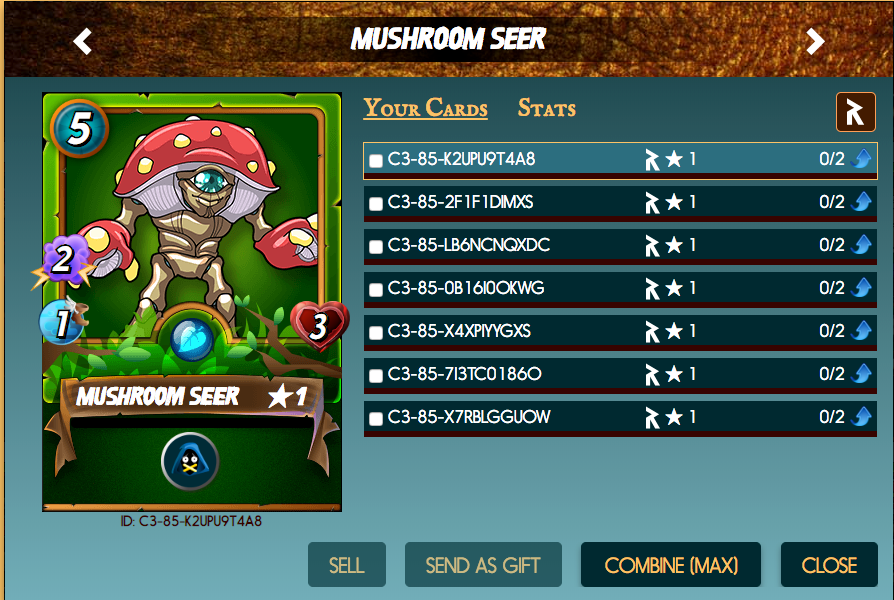The image size is (894, 600).
Task: Click Send As Gift button
Action: tap(483, 565)
